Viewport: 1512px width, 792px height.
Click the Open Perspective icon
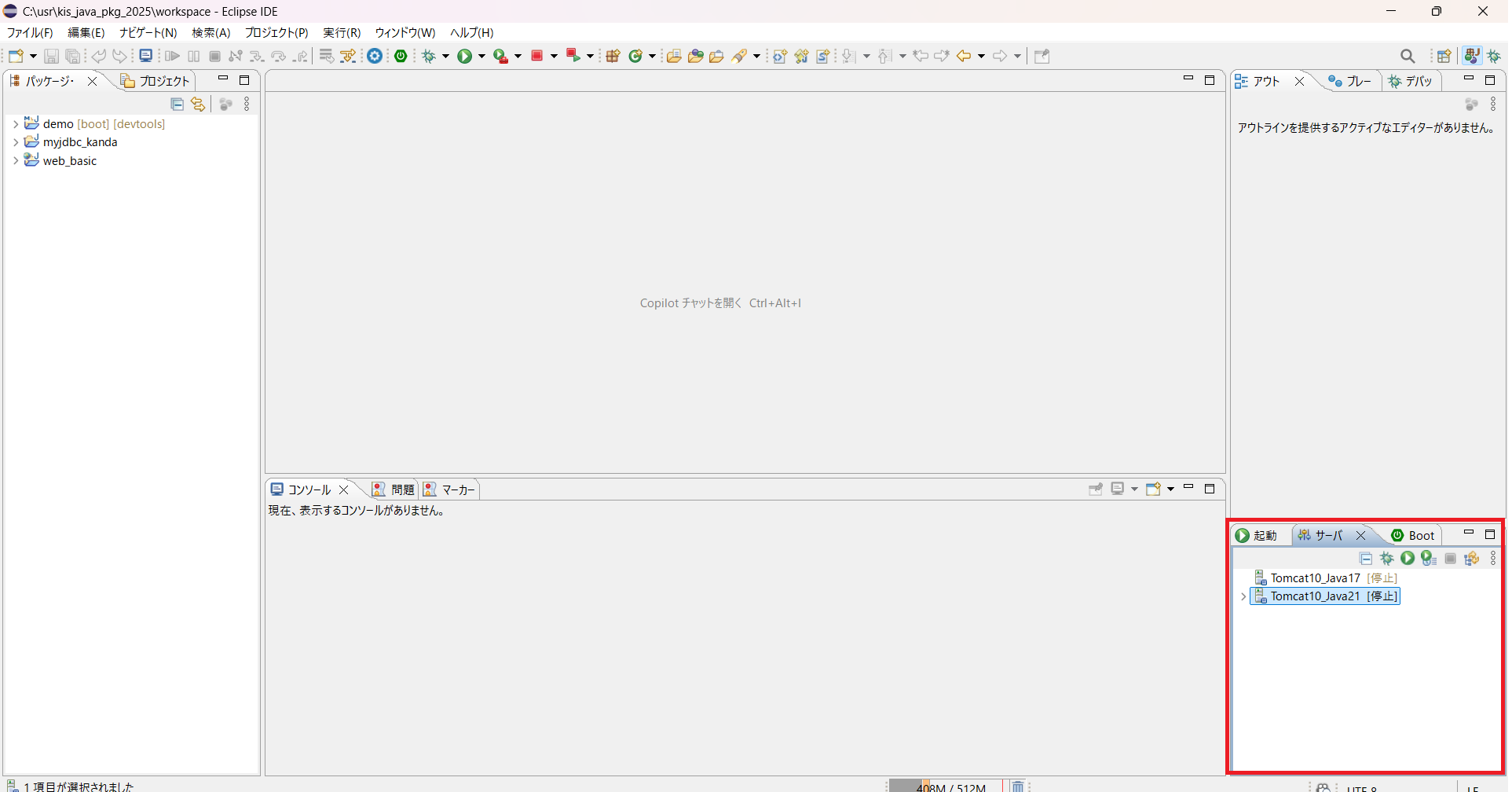click(x=1444, y=56)
